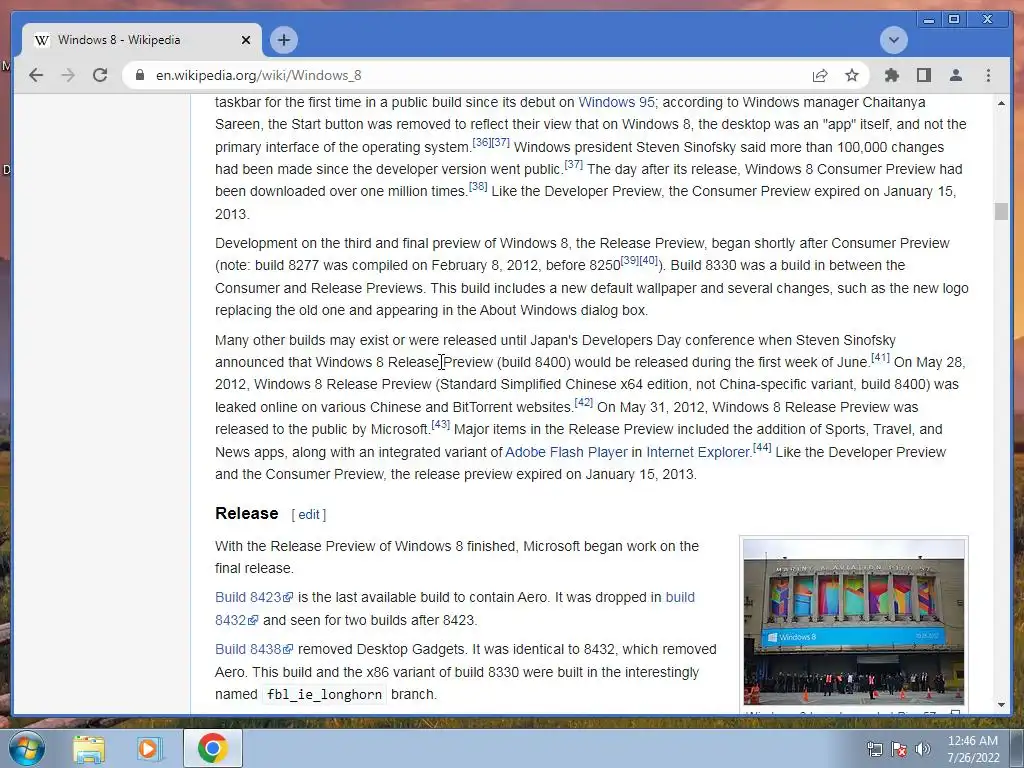Open citation [38] reference

point(478,186)
